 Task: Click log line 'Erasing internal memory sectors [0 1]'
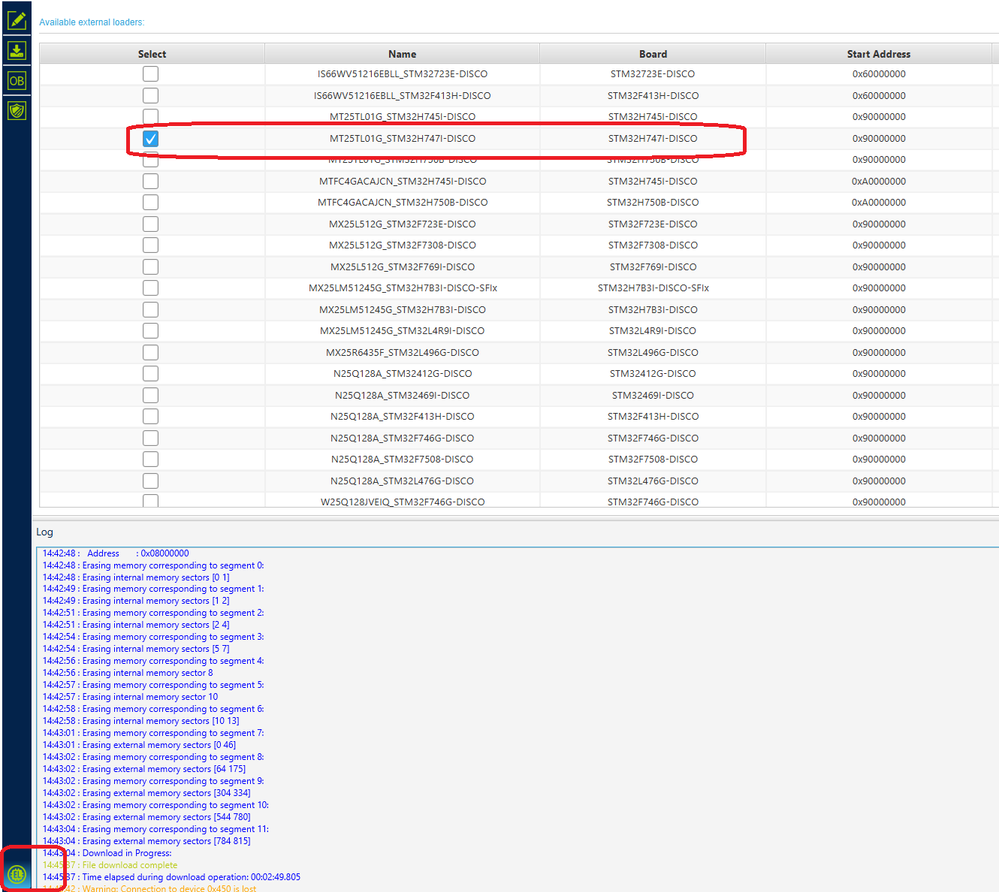click(136, 577)
